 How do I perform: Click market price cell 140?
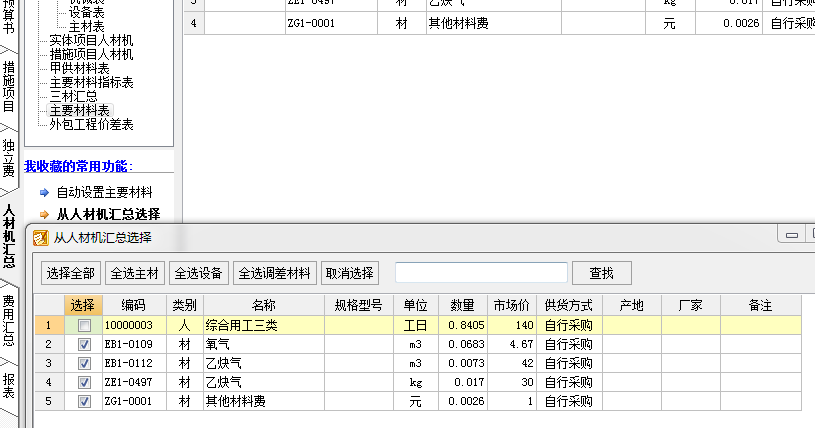coord(511,326)
